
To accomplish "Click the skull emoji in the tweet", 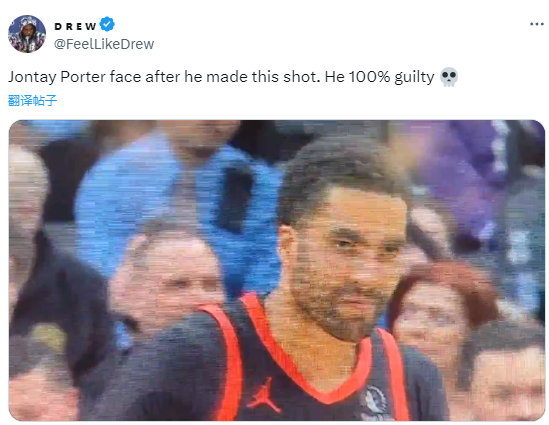I will coord(449,77).
